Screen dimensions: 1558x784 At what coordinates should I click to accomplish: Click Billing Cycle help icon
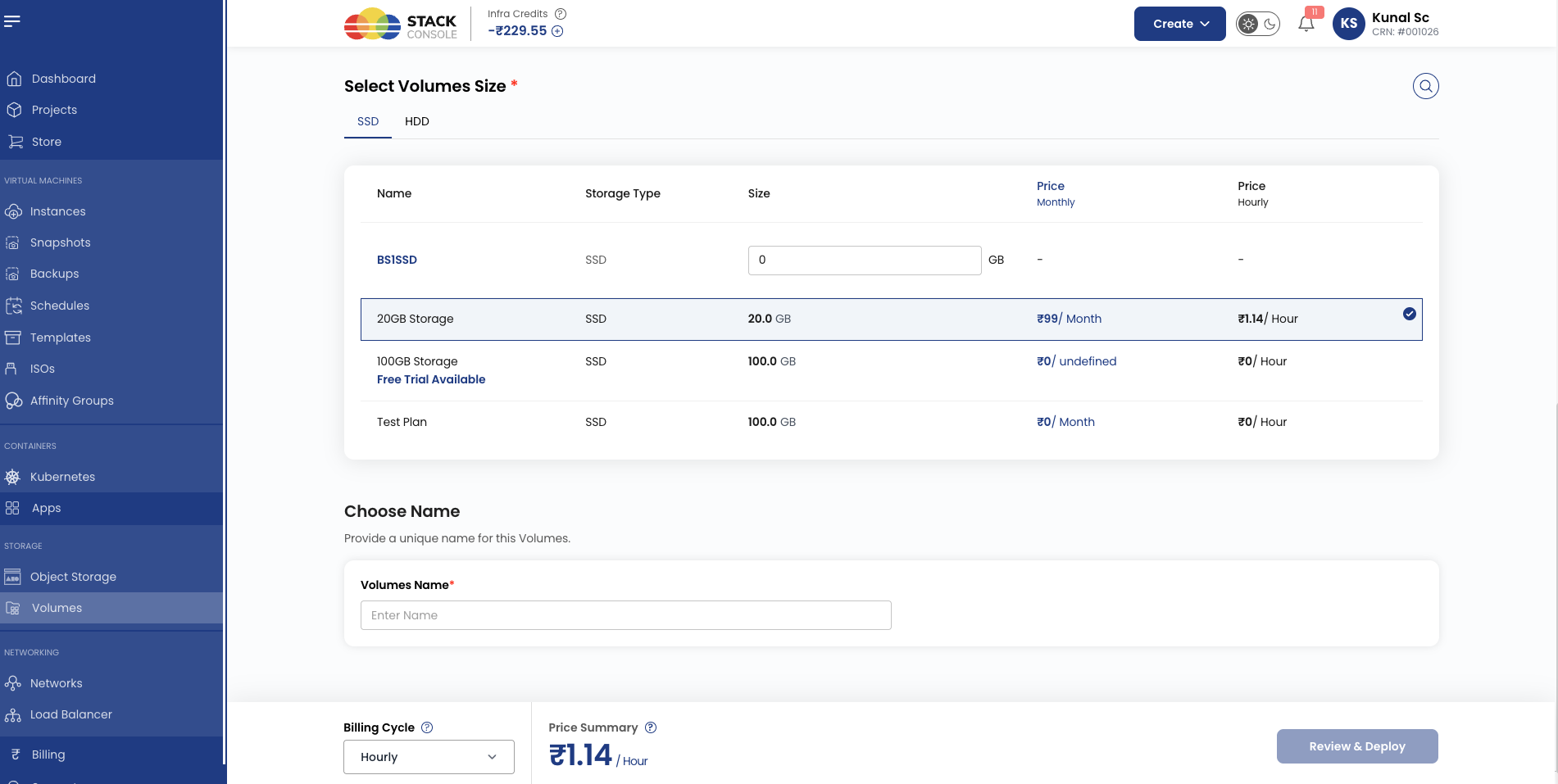(427, 727)
